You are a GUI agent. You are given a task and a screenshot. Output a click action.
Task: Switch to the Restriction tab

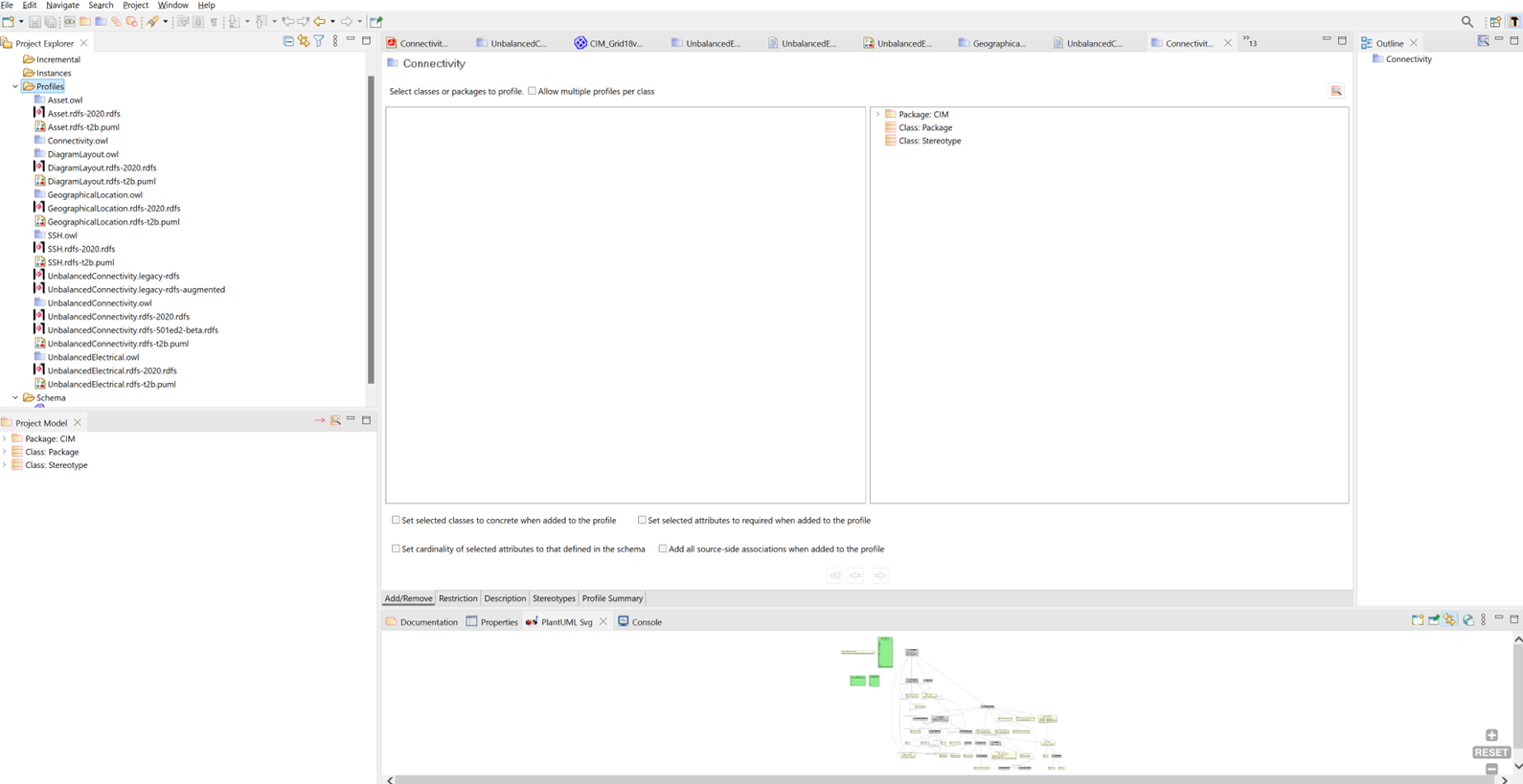[458, 598]
